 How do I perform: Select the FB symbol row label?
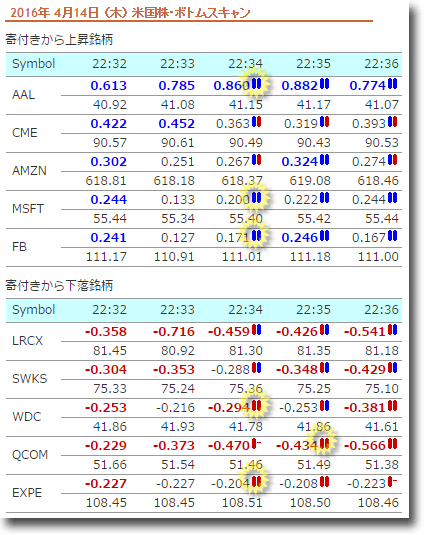pos(19,246)
